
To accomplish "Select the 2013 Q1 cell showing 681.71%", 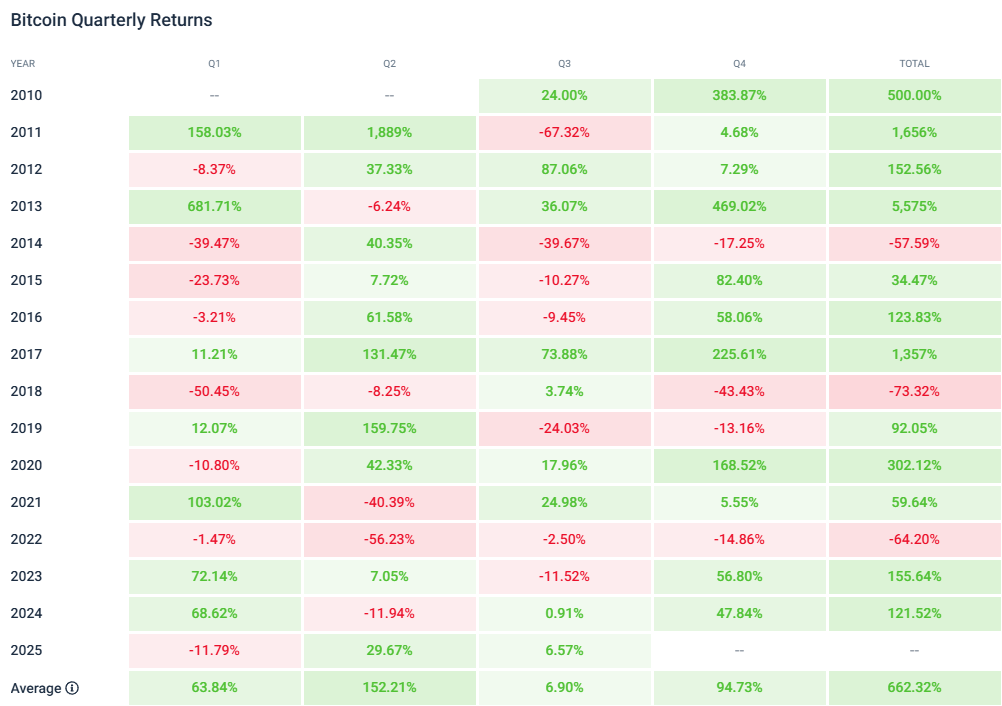I will [x=214, y=206].
